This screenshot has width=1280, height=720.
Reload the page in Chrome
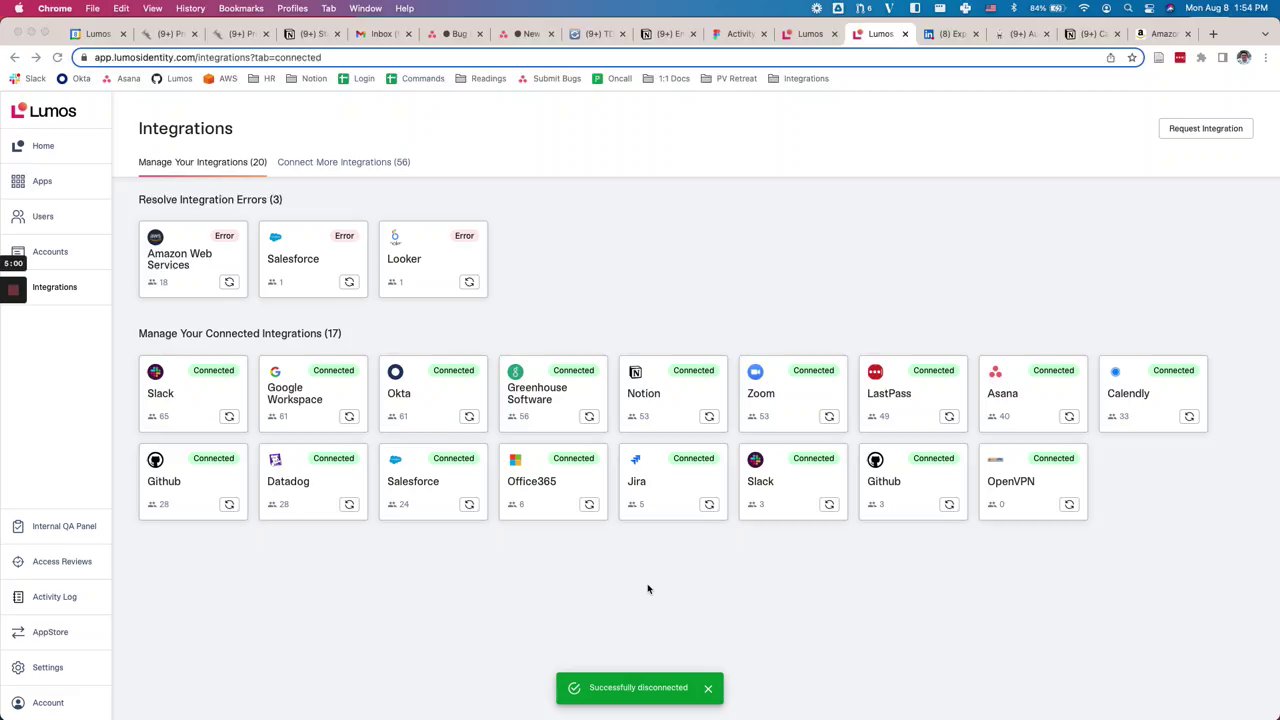click(x=57, y=57)
